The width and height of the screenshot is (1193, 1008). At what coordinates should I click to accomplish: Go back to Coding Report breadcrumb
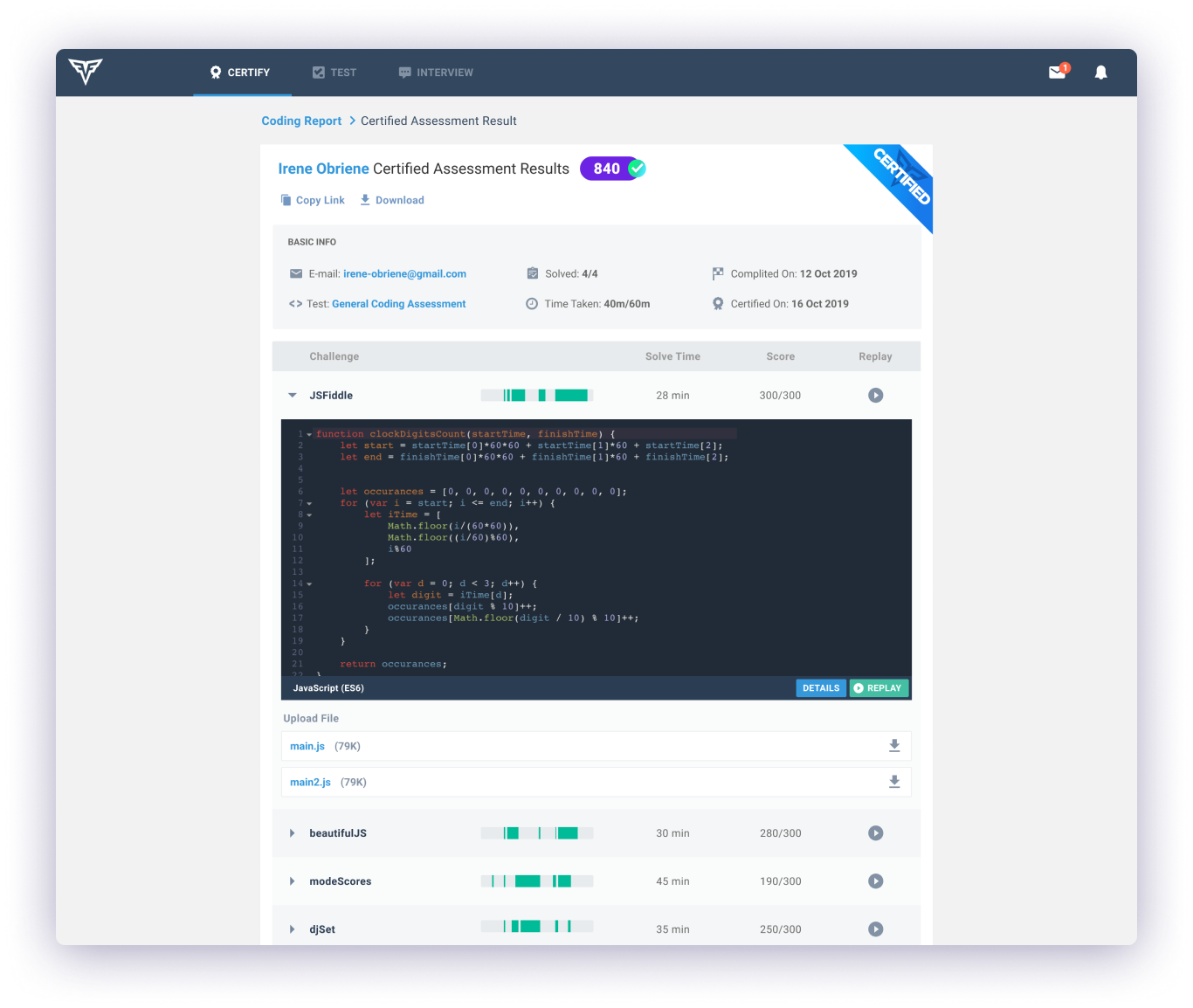pos(301,121)
